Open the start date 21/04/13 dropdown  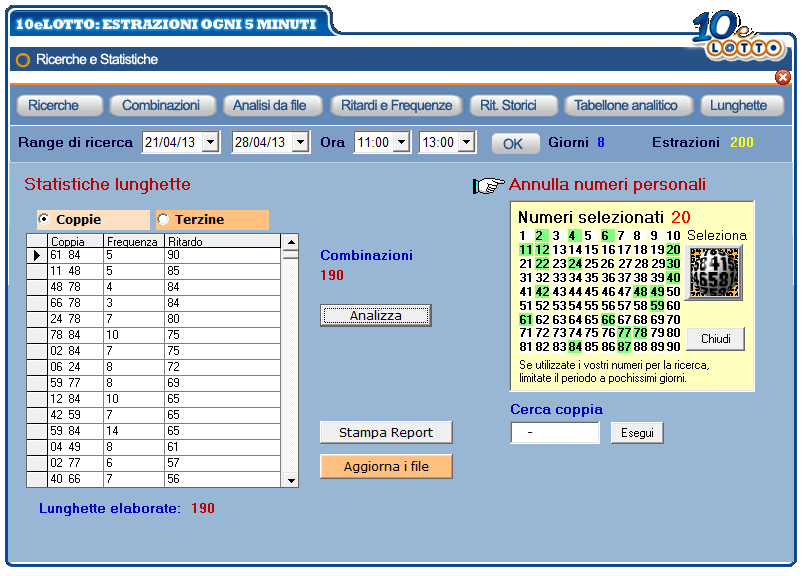point(210,142)
